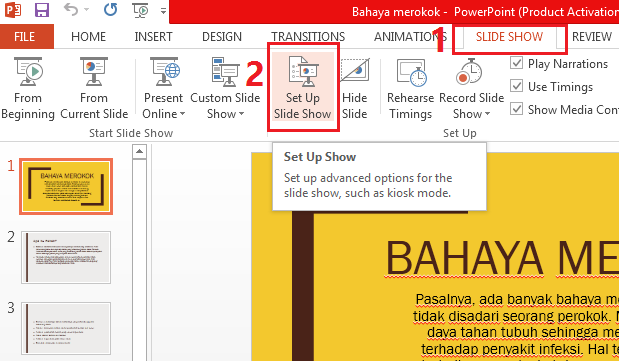Click the Hide Slide button

(x=355, y=88)
